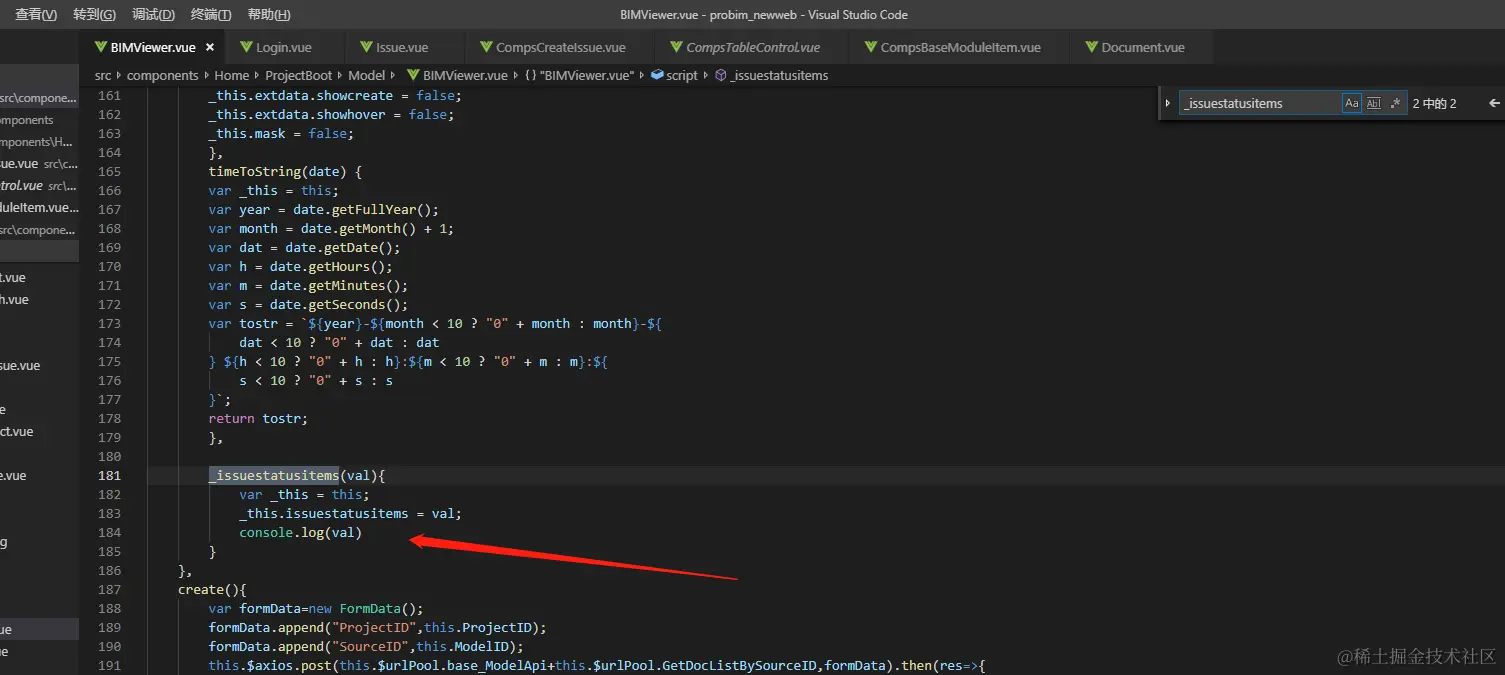
Task: Open the 终端(T) menu
Action: point(211,14)
